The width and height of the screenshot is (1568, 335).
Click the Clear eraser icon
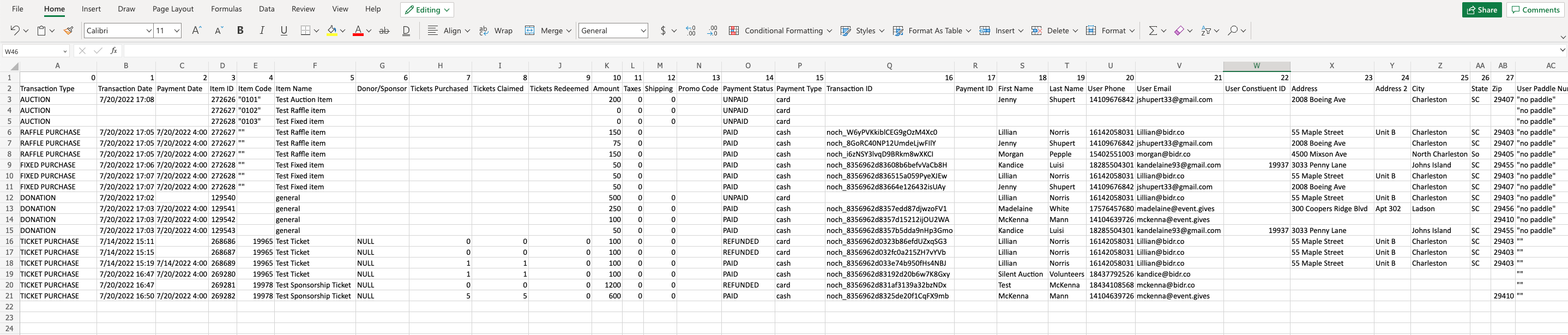[1179, 31]
